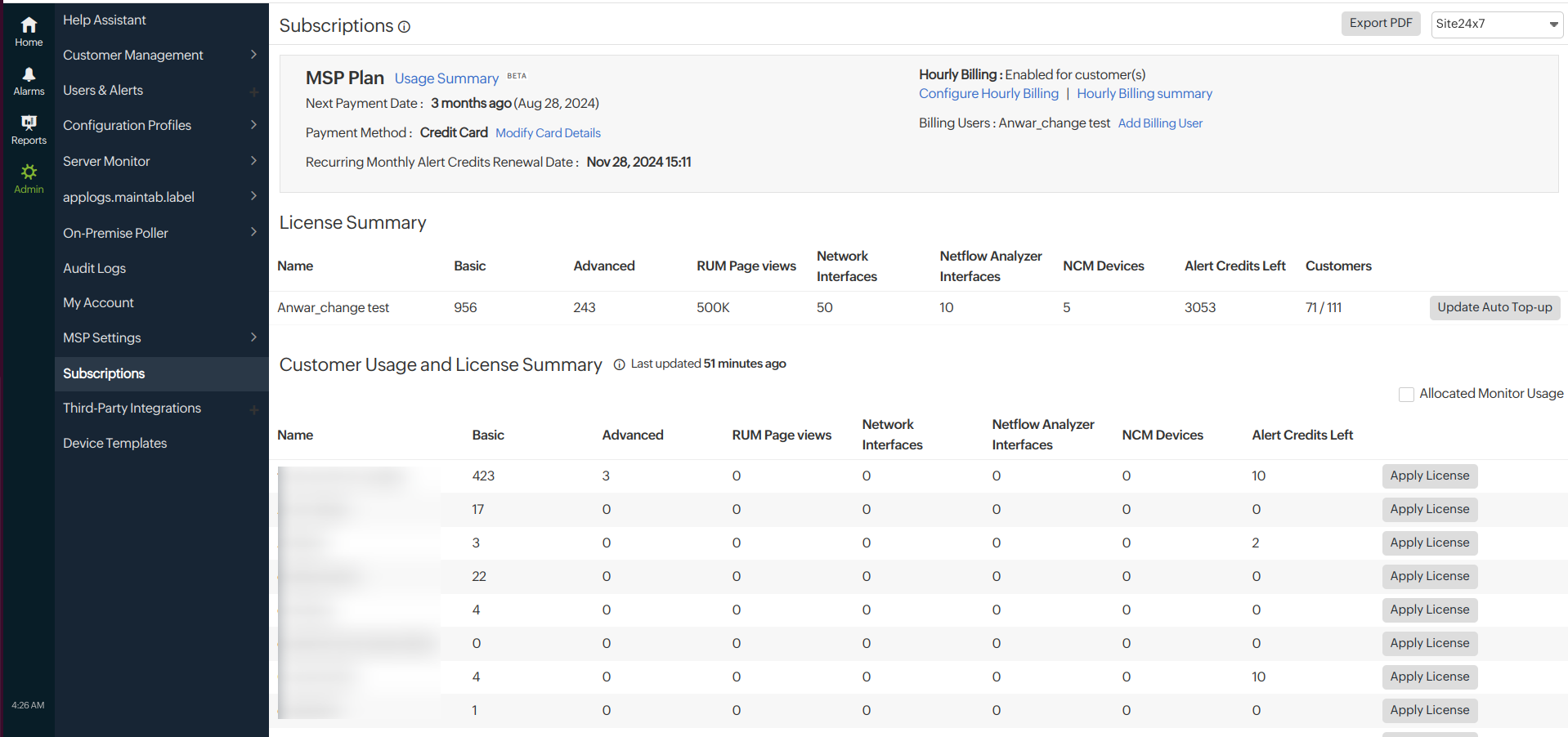Viewport: 1568px width, 737px height.
Task: Go to My Account menu item
Action: 98,302
